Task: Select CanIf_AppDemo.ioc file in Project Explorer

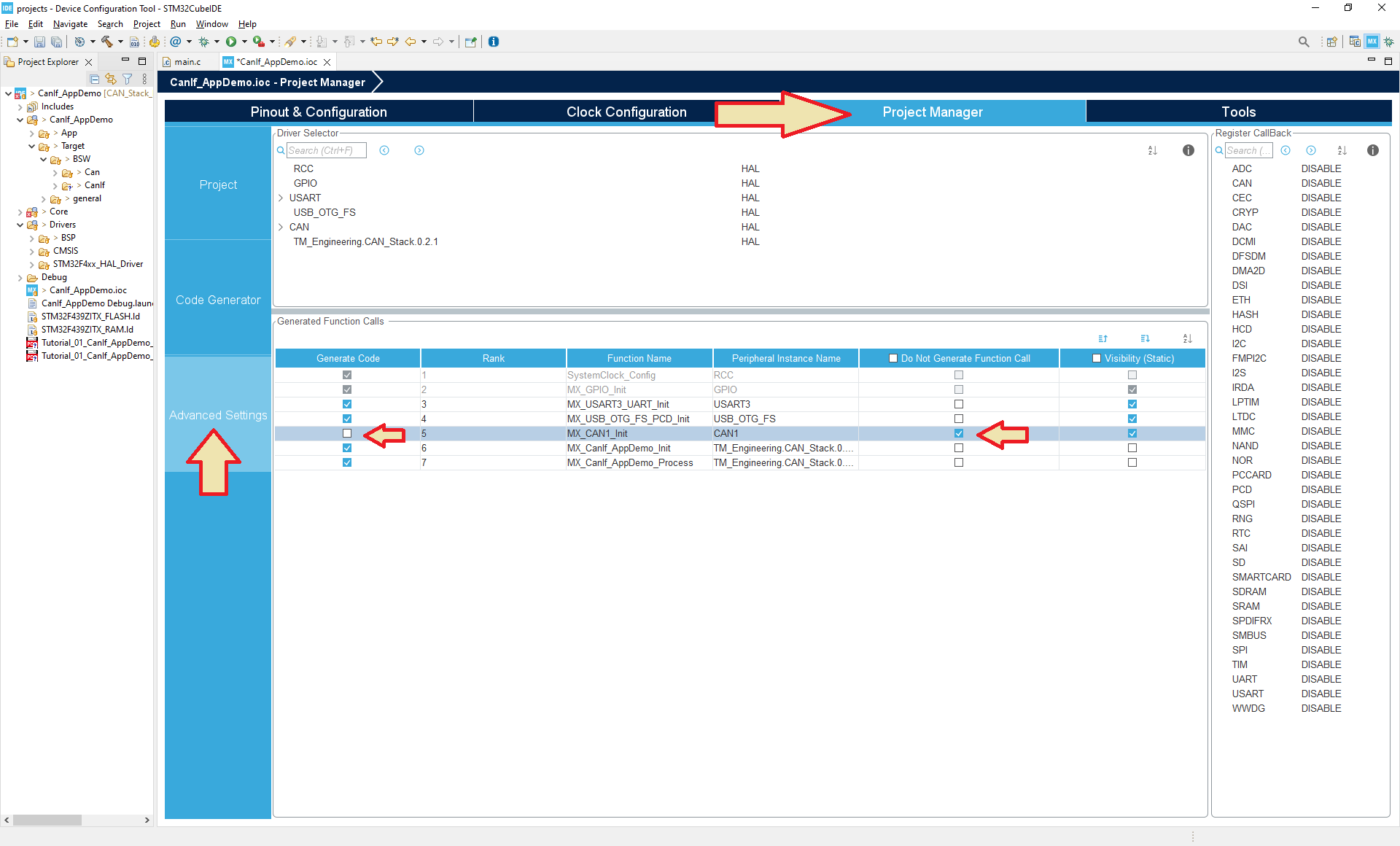Action: (x=87, y=290)
